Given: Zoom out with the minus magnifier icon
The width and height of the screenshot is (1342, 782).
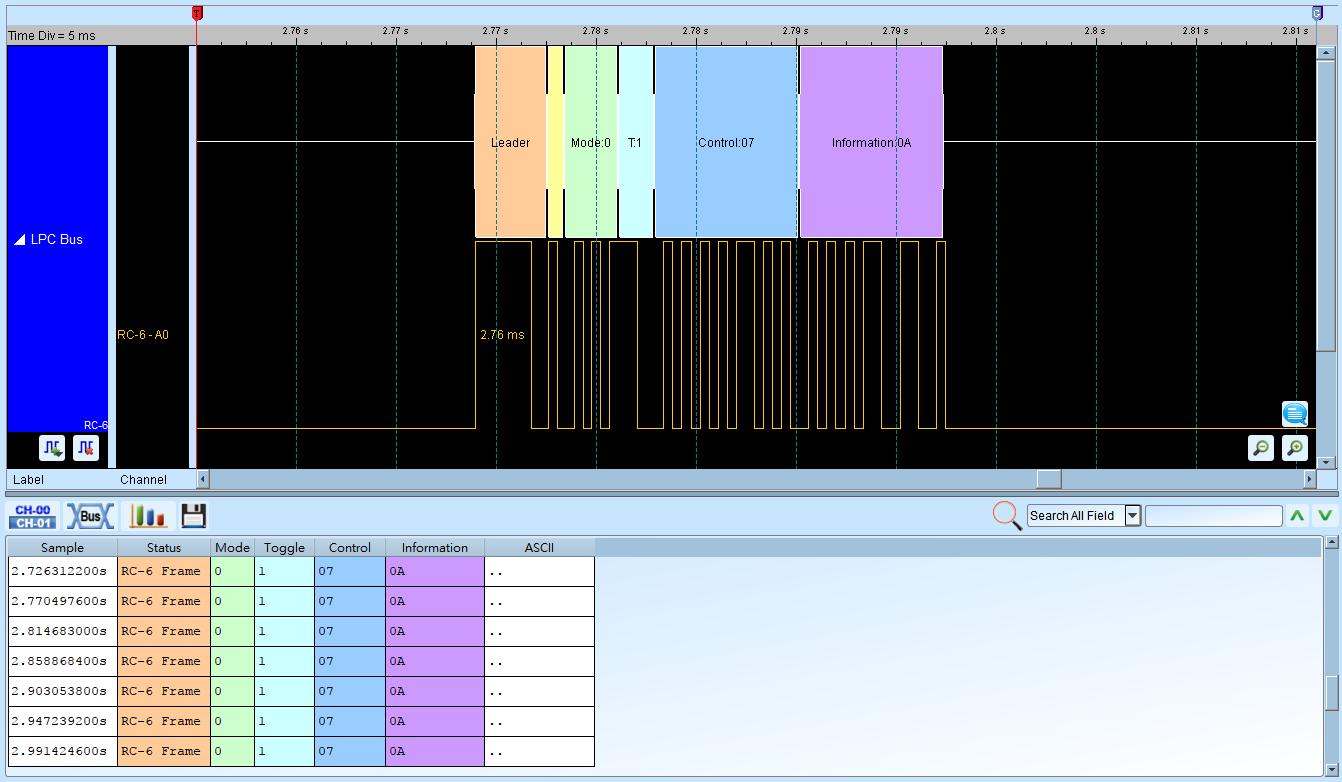Looking at the screenshot, I should click(x=1261, y=448).
